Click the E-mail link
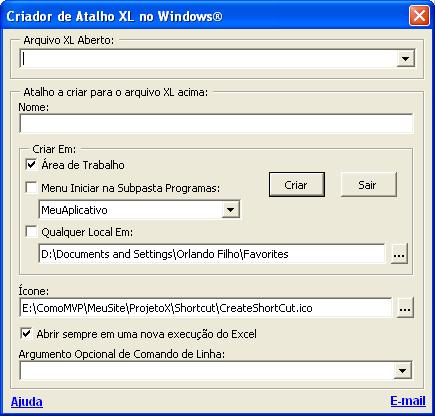The width and height of the screenshot is (435, 416). (408, 401)
